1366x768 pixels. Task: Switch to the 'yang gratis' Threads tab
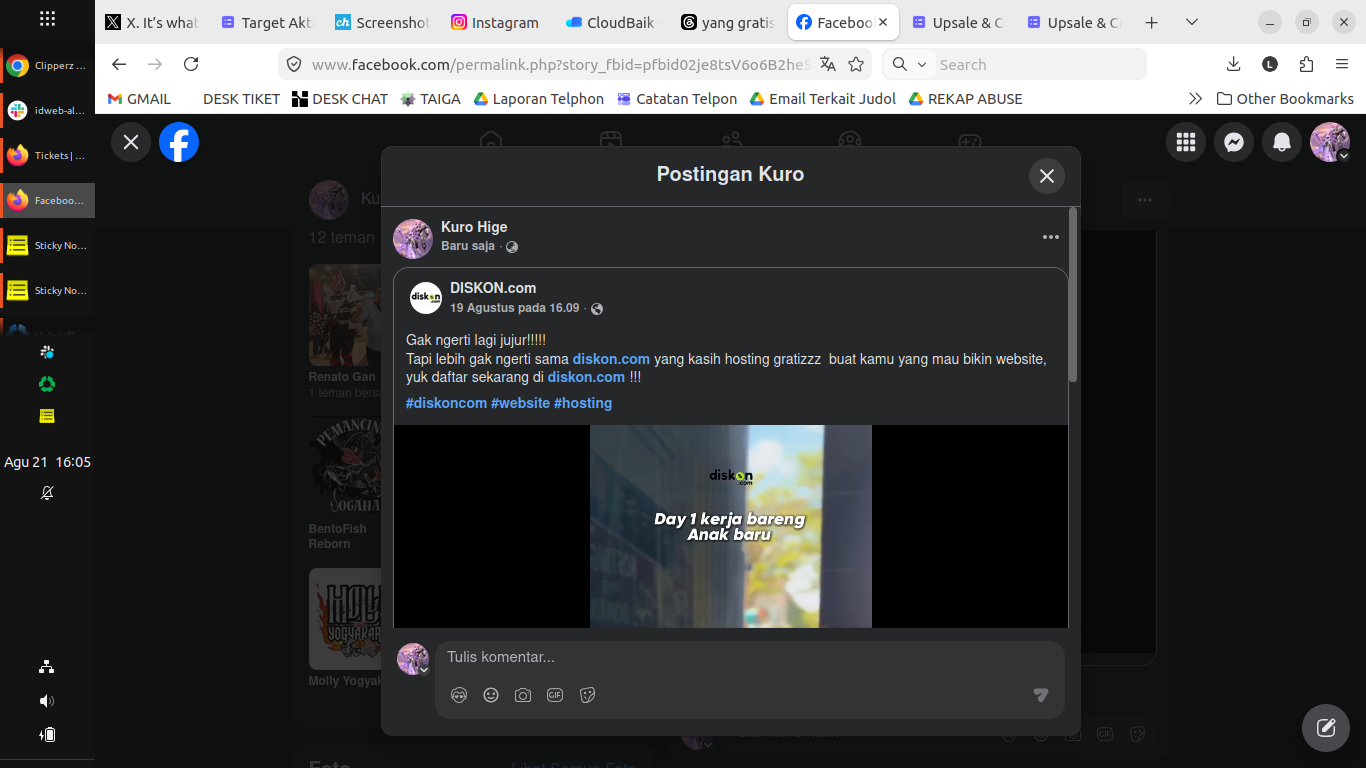pos(727,22)
